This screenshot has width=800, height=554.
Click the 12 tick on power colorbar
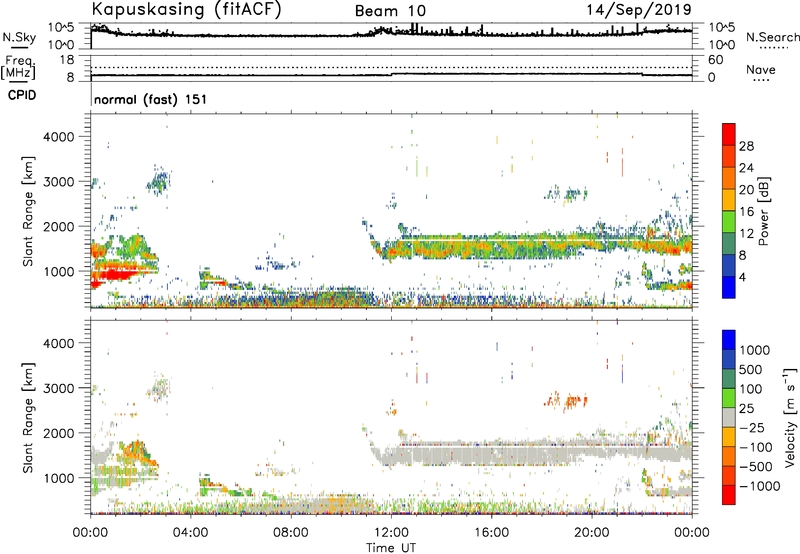click(x=746, y=234)
